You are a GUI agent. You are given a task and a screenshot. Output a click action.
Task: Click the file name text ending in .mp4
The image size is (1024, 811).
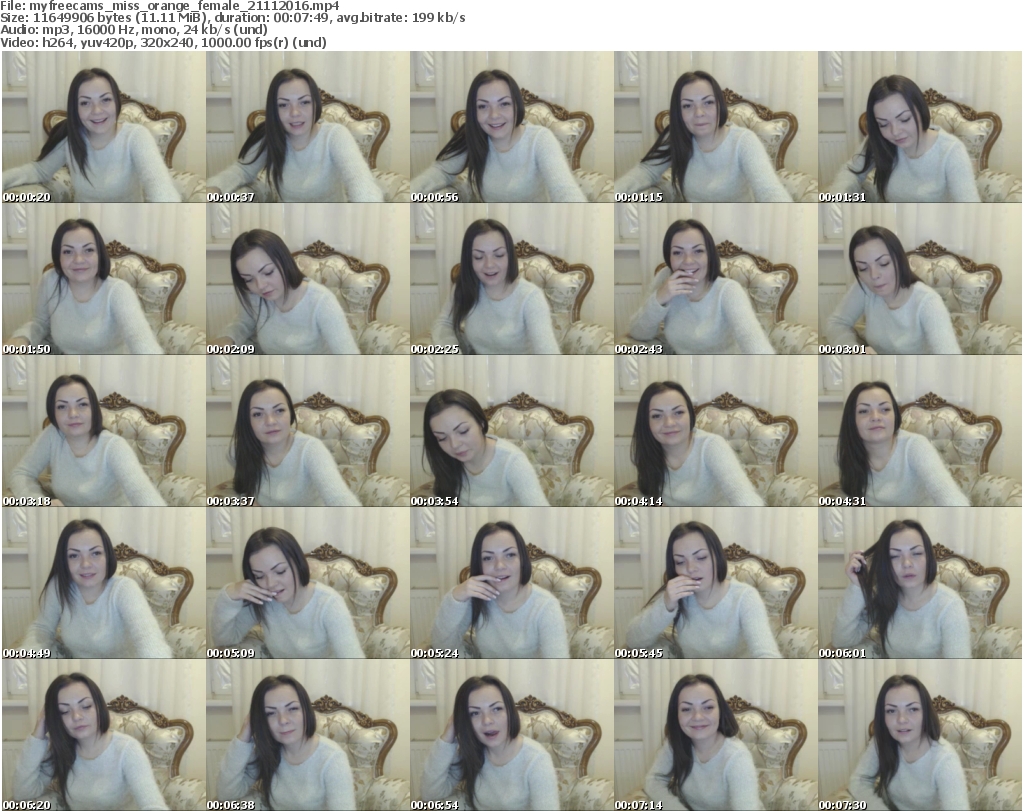click(x=184, y=6)
